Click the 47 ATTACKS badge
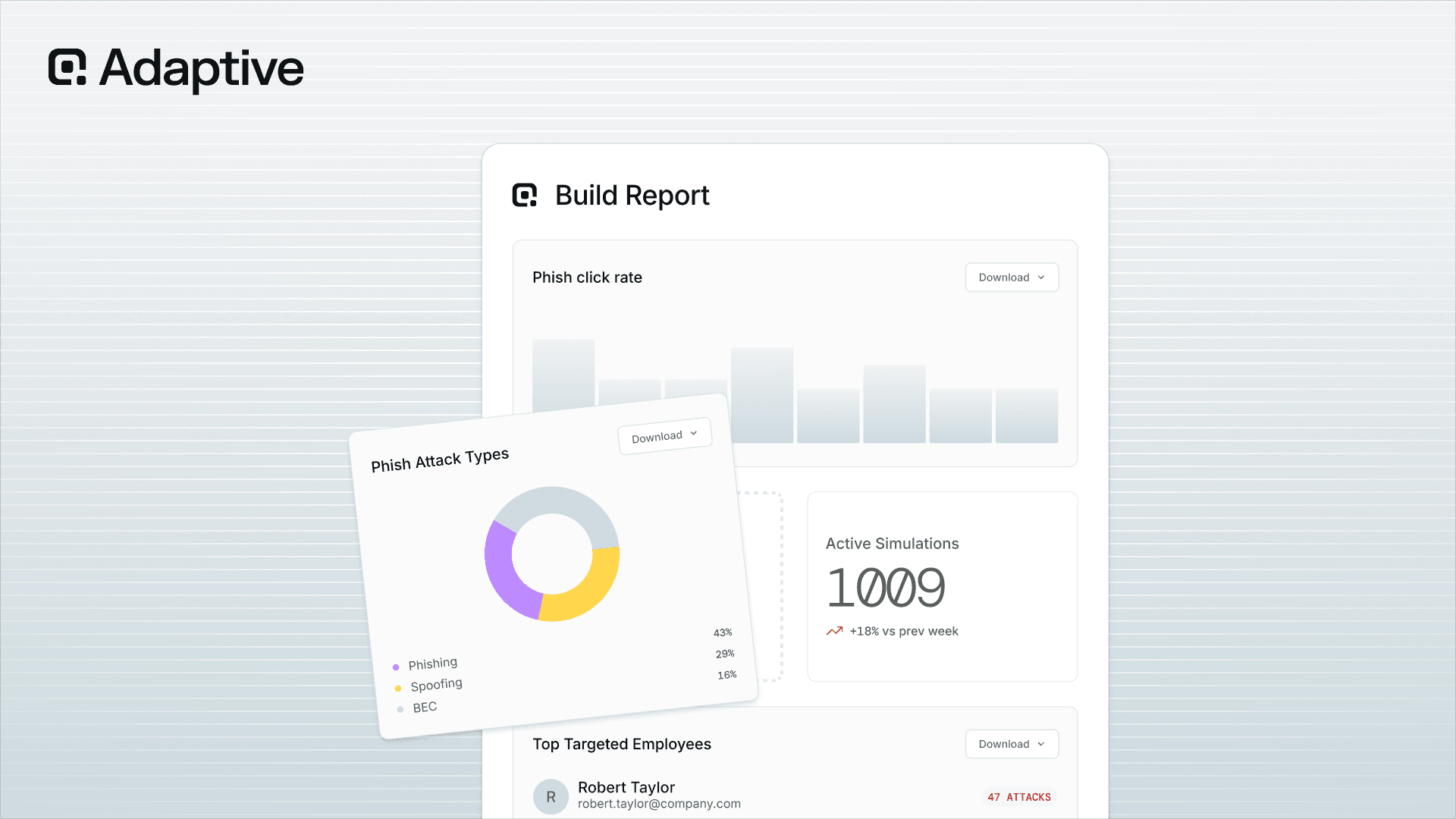The image size is (1456, 819). tap(1019, 797)
